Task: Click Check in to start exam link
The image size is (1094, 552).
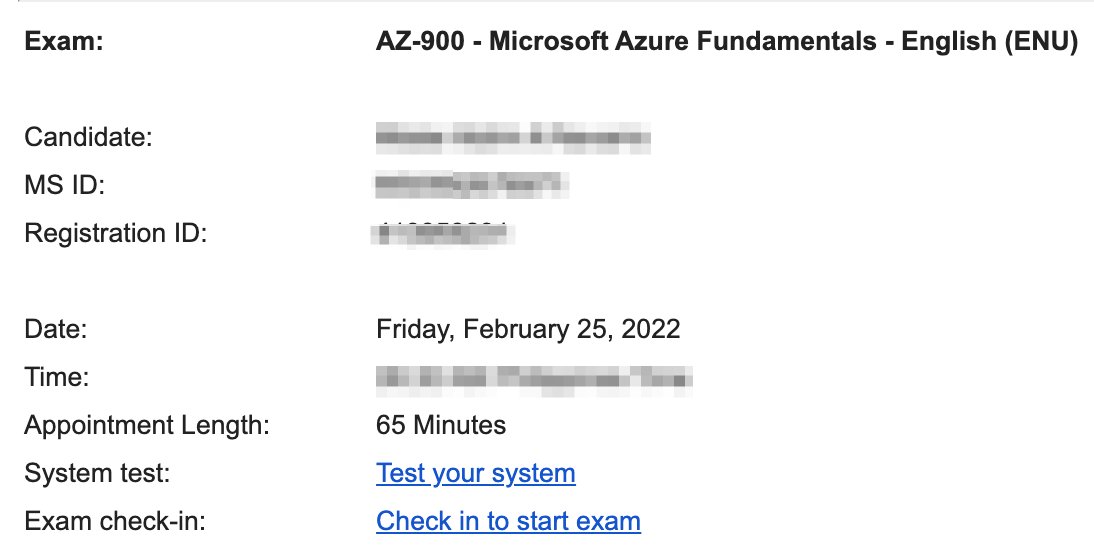Action: (x=508, y=521)
